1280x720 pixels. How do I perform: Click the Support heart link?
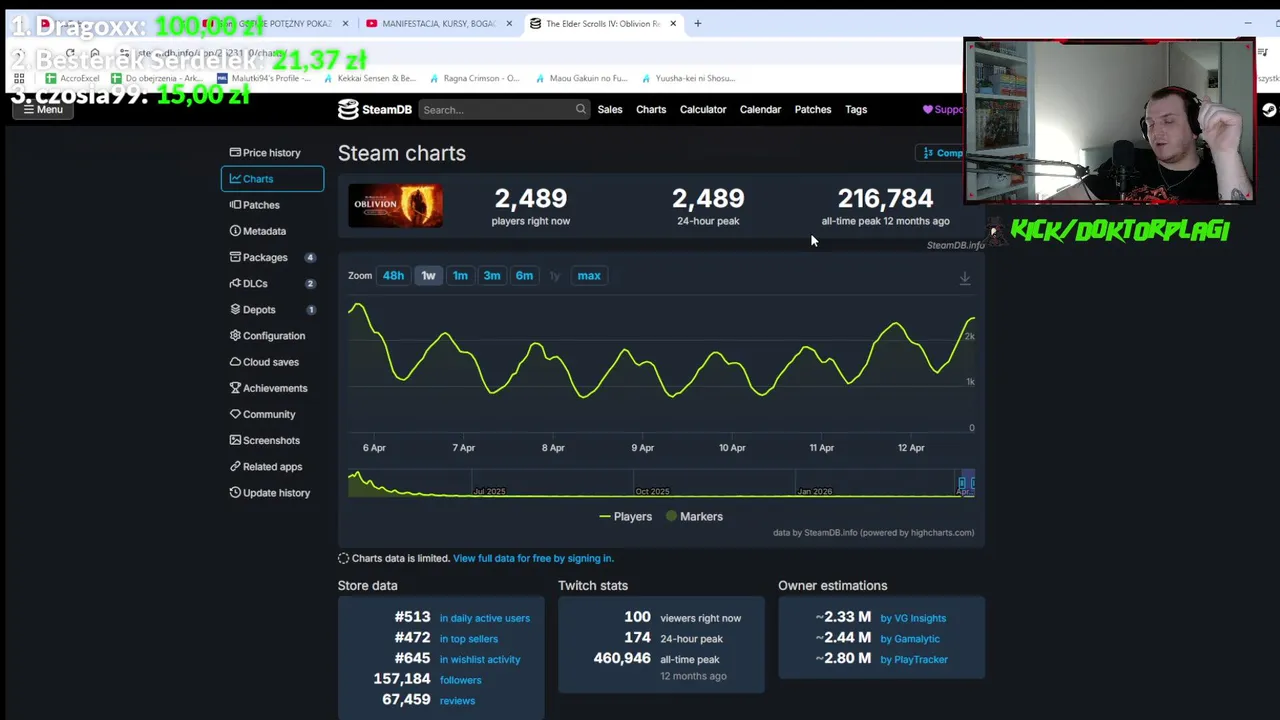click(x=942, y=109)
